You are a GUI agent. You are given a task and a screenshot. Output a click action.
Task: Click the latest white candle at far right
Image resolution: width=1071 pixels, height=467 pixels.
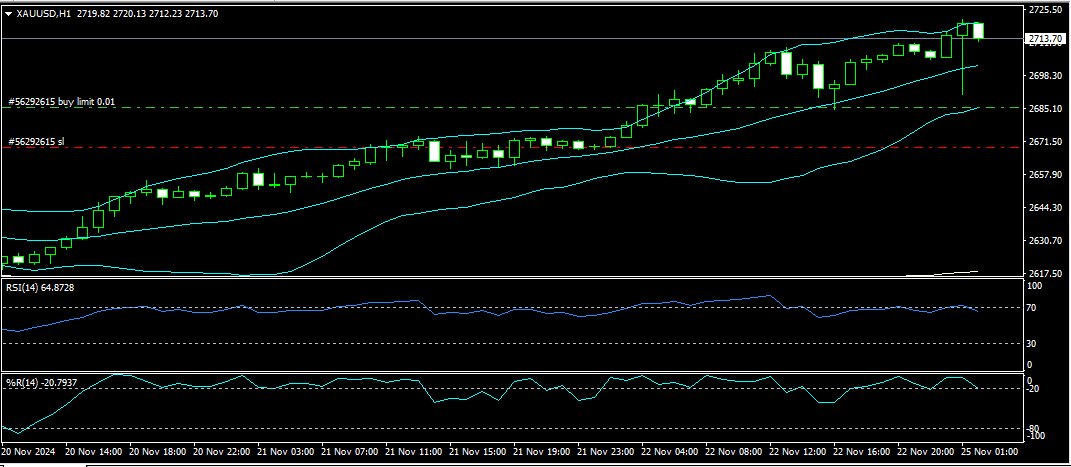[x=978, y=31]
